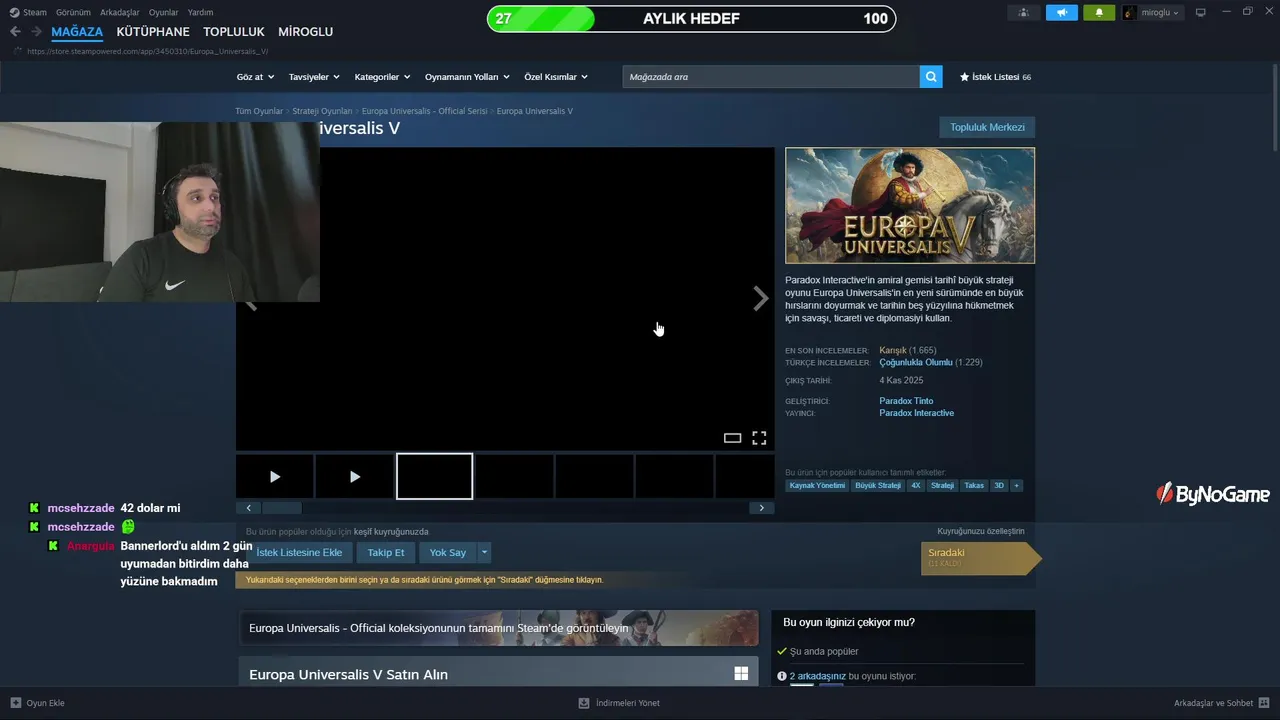Viewport: 1280px width, 720px height.
Task: Open the blue announcements megaphone icon
Action: (x=1062, y=12)
